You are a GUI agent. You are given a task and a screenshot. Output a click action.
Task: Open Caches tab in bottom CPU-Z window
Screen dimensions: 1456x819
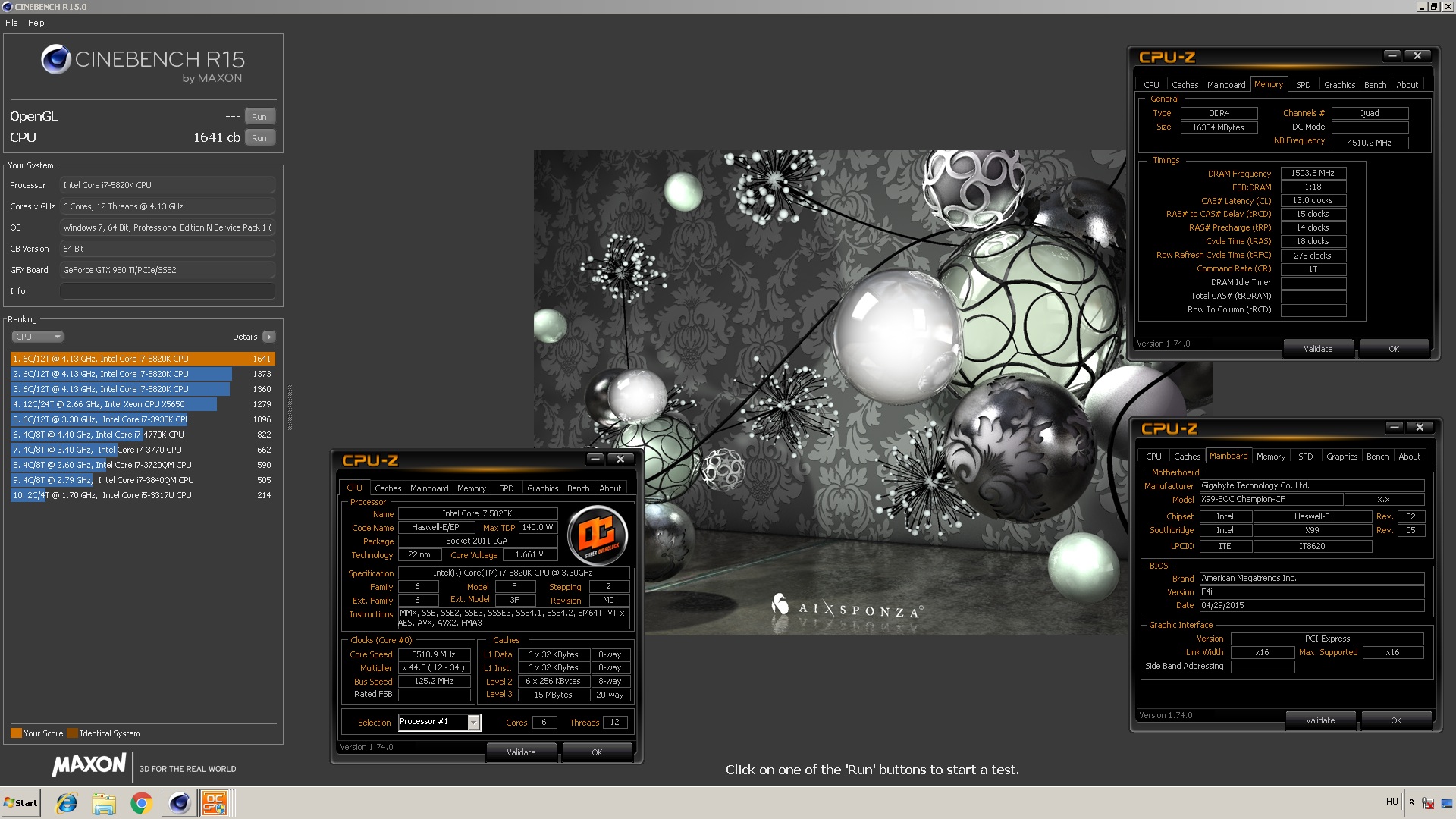[x=388, y=488]
